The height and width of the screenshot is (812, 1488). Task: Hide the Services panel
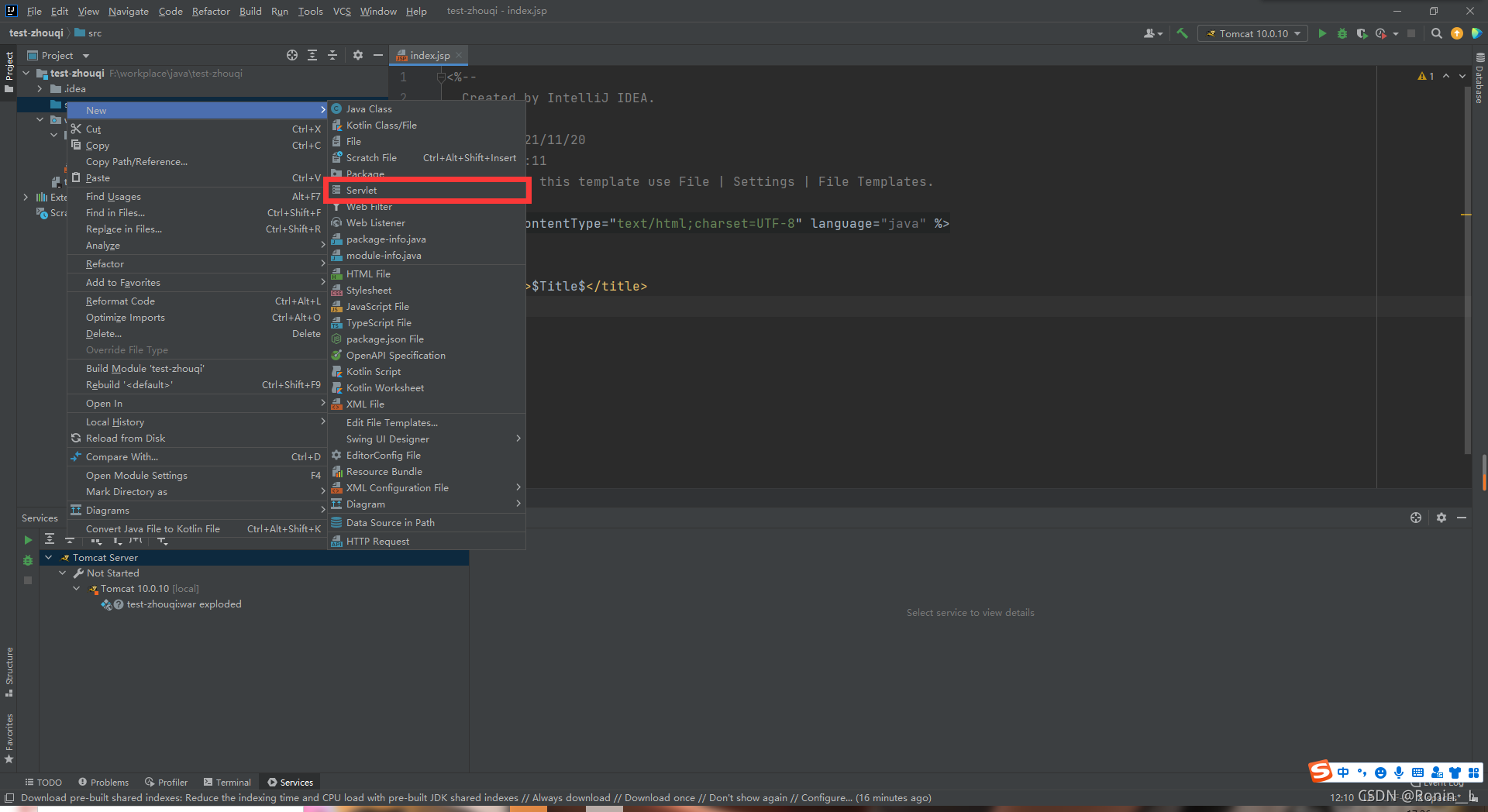click(1462, 518)
